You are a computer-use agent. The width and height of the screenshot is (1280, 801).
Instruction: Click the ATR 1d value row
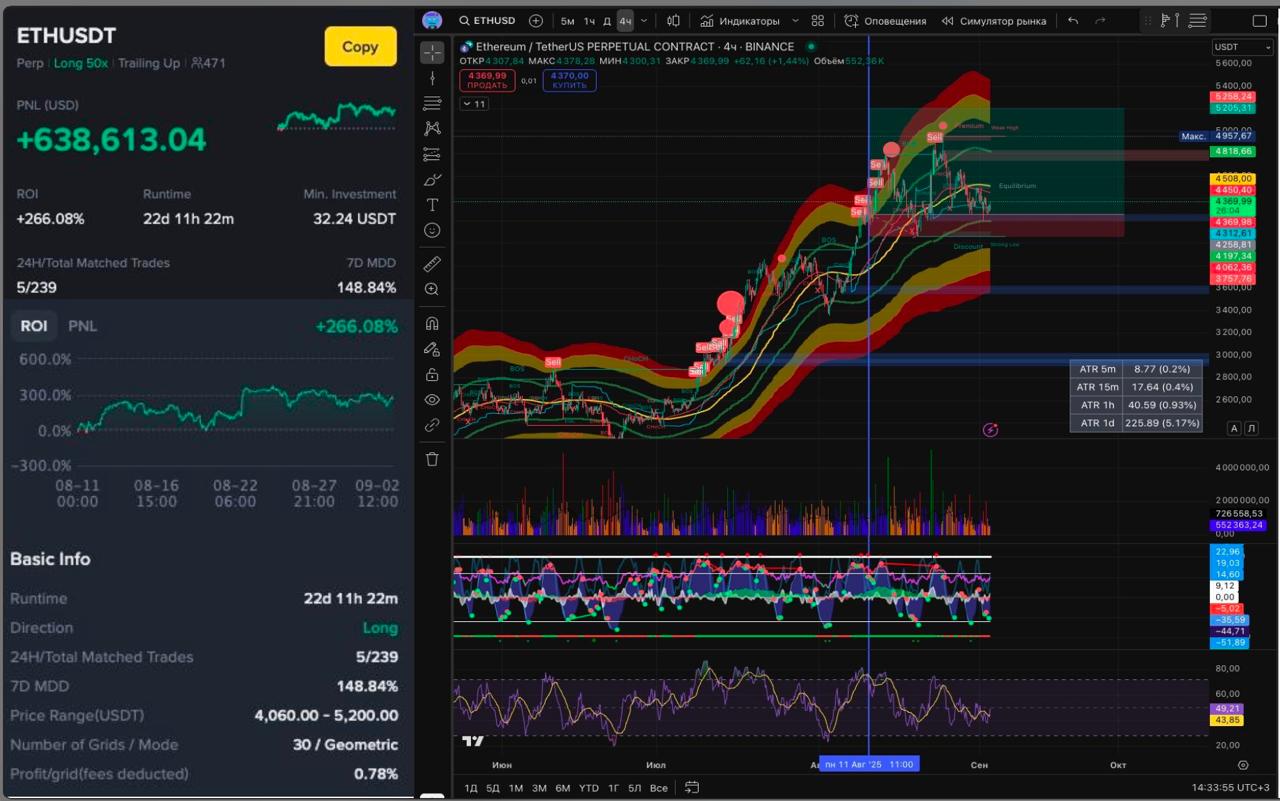coord(1135,423)
